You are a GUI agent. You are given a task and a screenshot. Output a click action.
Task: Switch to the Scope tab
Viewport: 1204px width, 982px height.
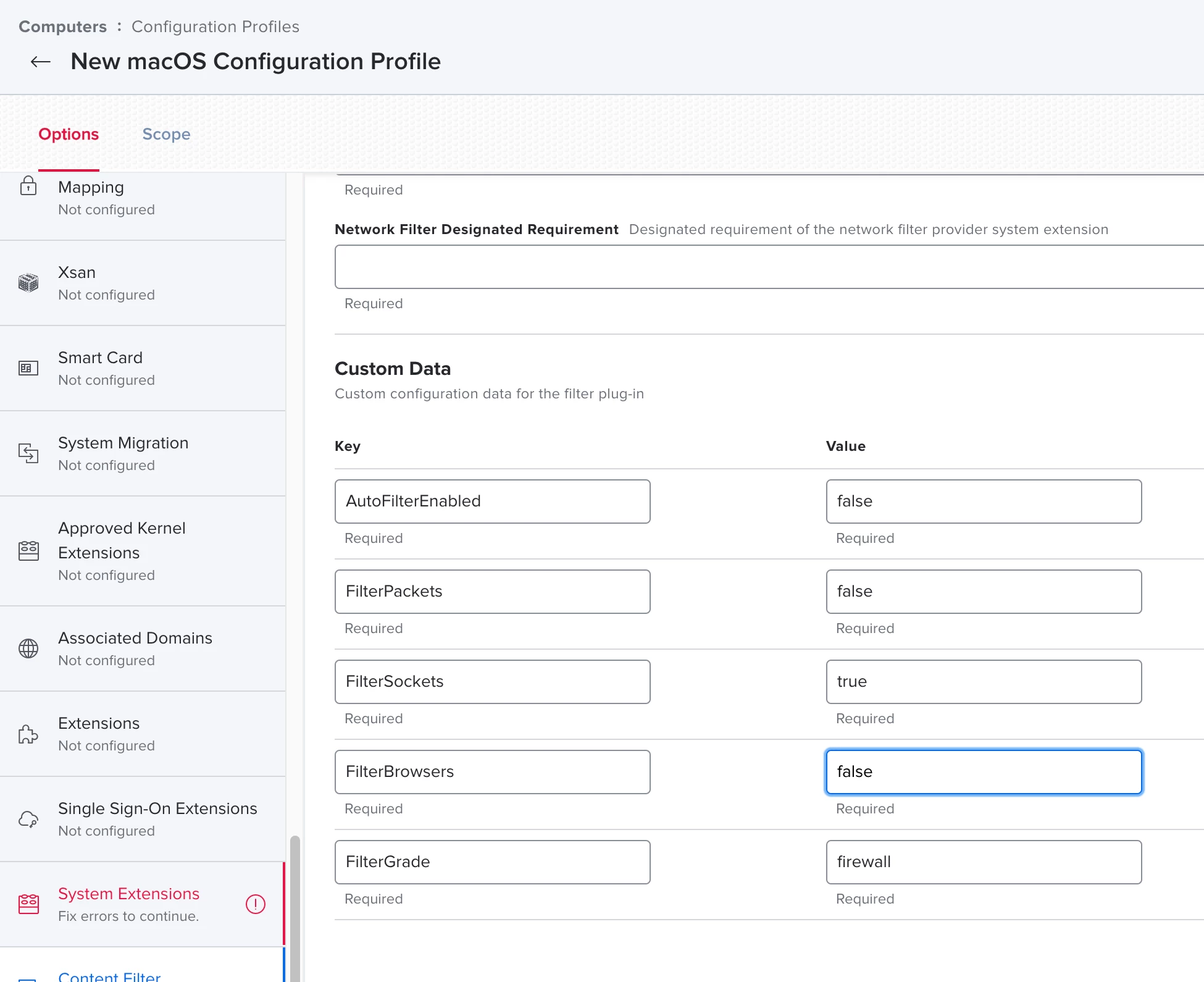166,134
